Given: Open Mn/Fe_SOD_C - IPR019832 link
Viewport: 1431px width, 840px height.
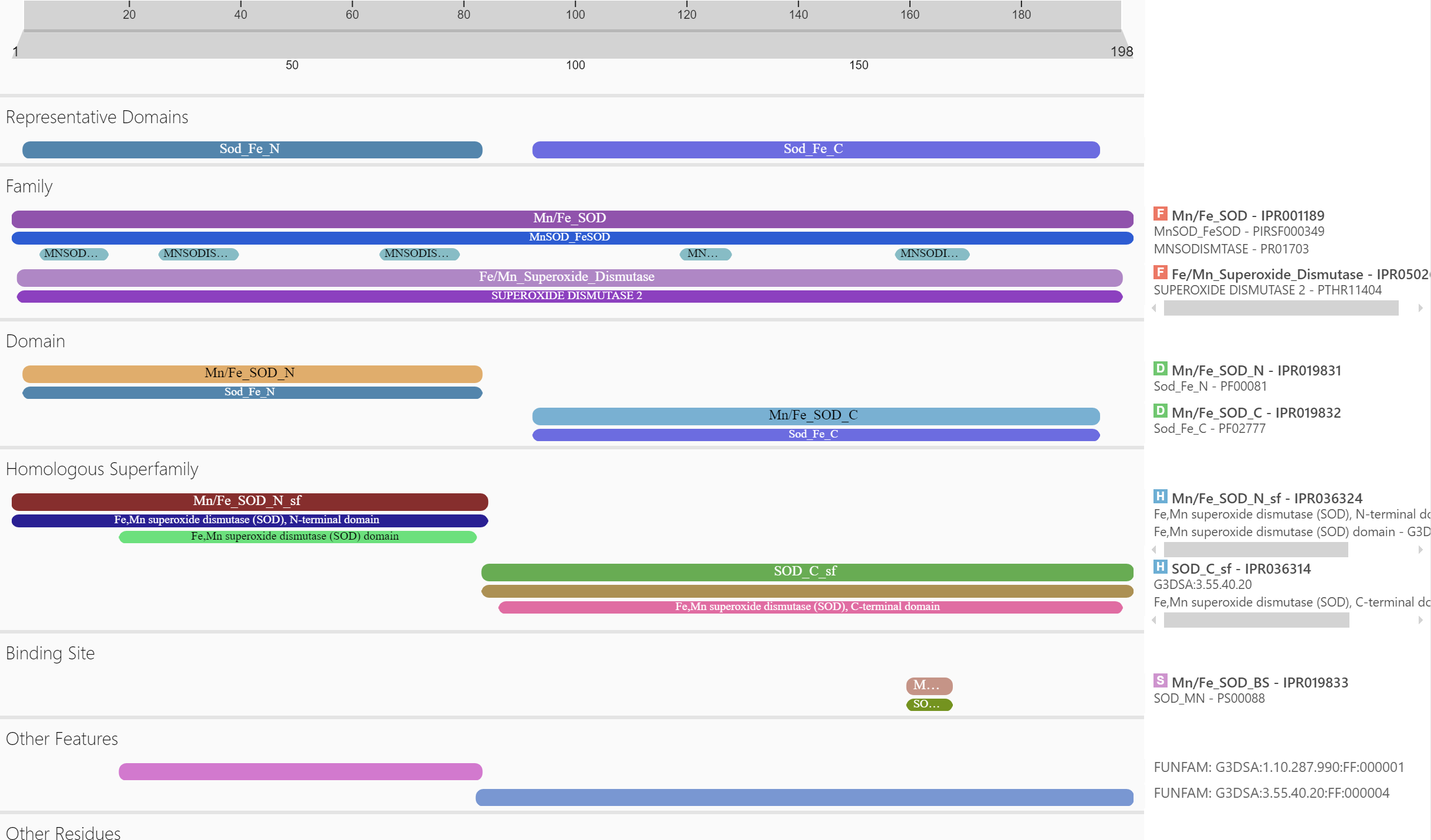Looking at the screenshot, I should (1256, 413).
